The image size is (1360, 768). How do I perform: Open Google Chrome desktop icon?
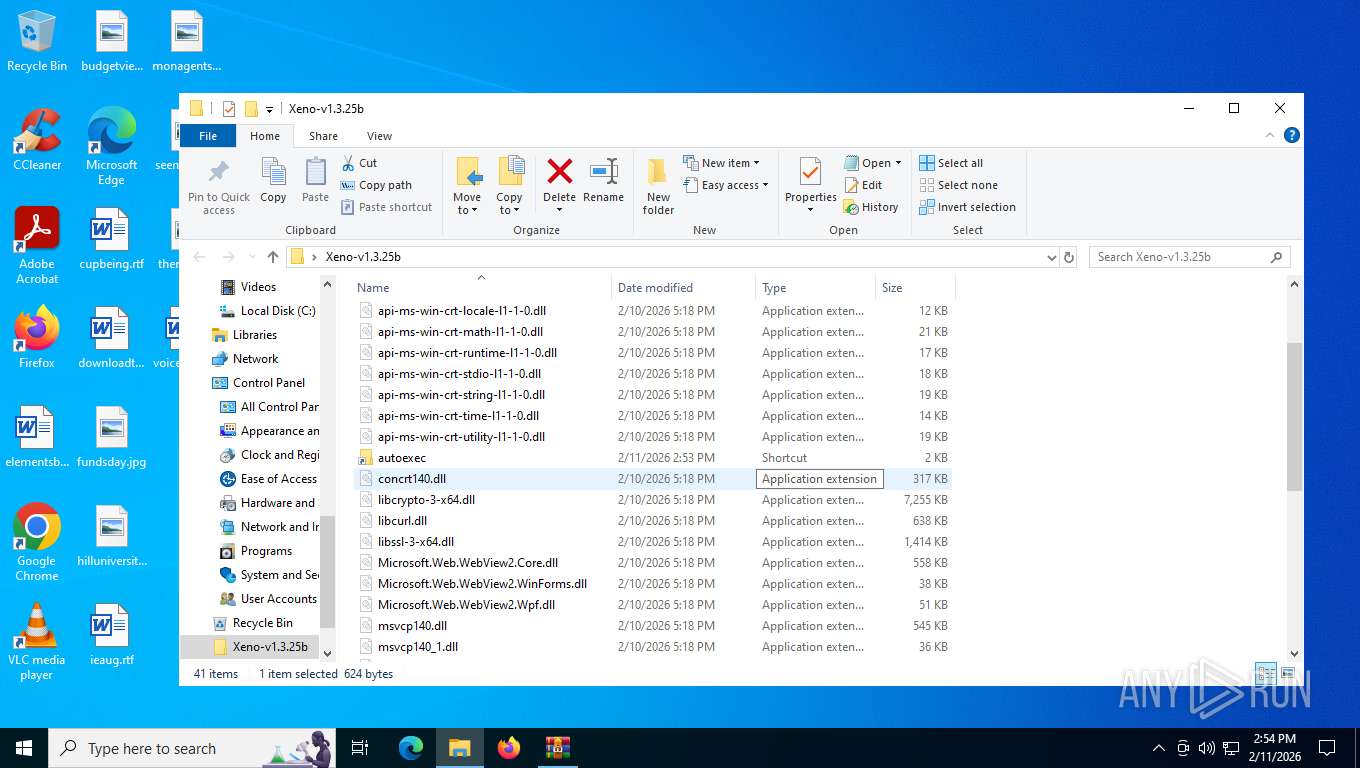(37, 542)
